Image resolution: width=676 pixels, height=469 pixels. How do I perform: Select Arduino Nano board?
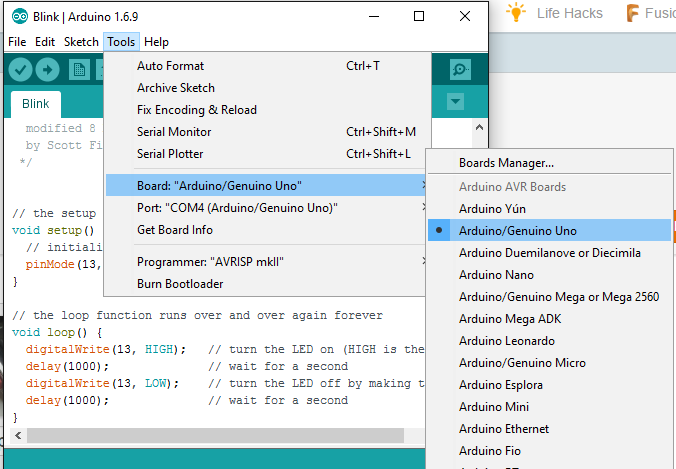point(550,275)
